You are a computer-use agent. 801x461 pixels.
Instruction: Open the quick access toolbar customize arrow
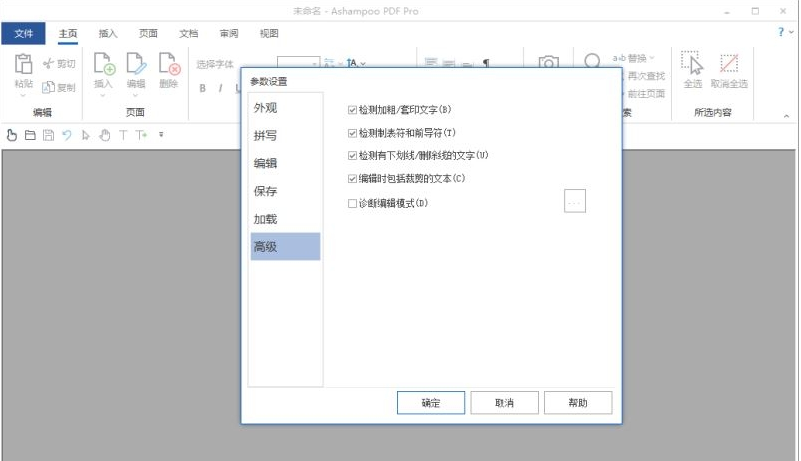click(x=161, y=135)
